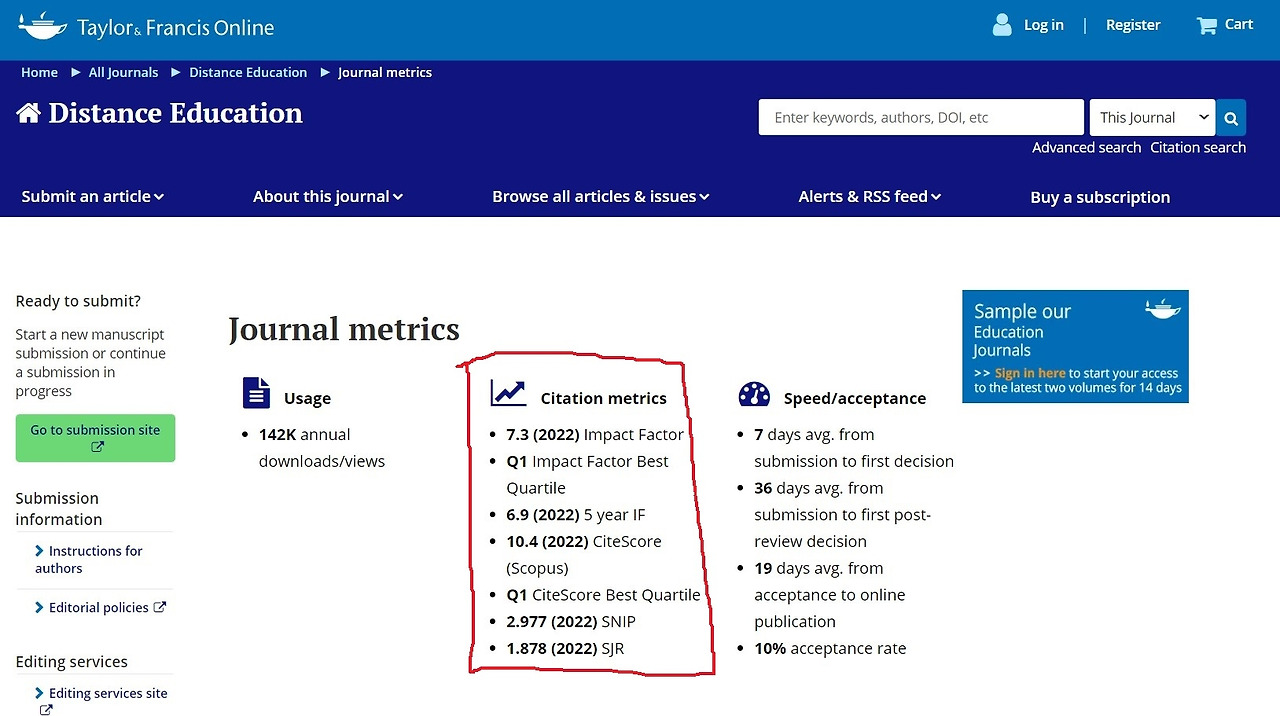Open Buy a subscription
The height and width of the screenshot is (716, 1280).
(1100, 198)
